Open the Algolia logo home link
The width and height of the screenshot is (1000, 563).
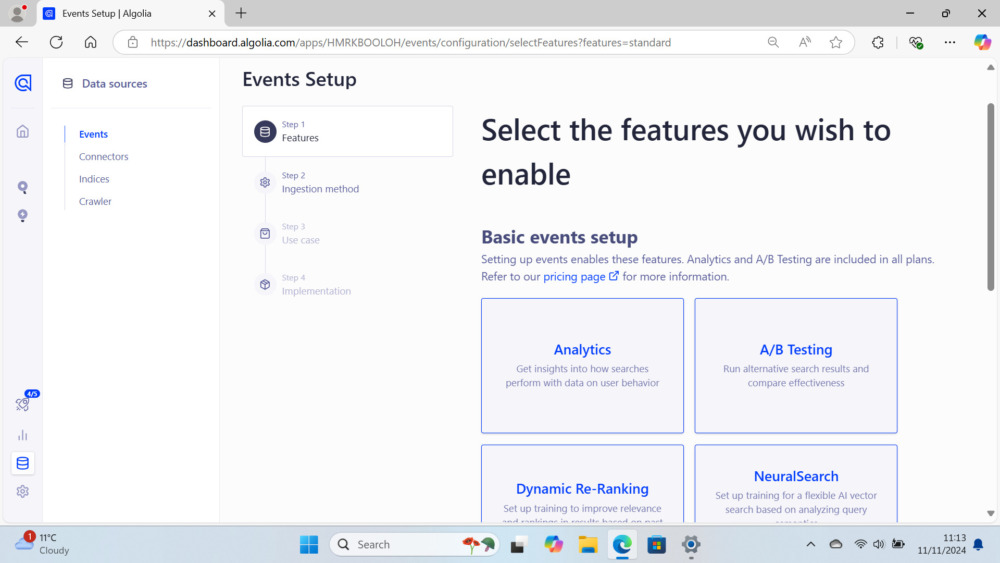[23, 83]
